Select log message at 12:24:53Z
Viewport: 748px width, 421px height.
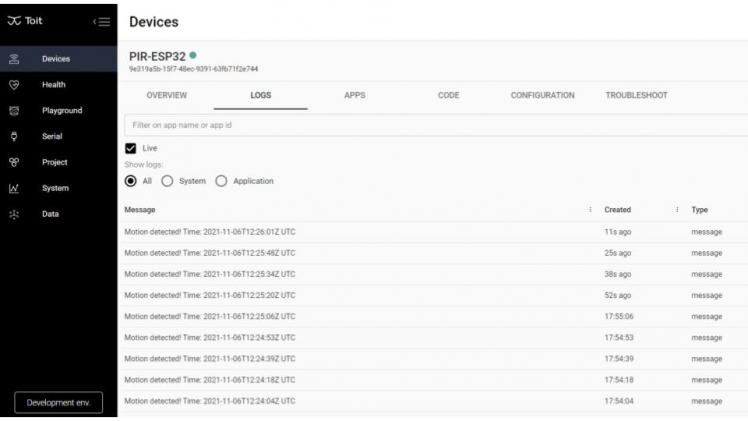[x=210, y=338]
